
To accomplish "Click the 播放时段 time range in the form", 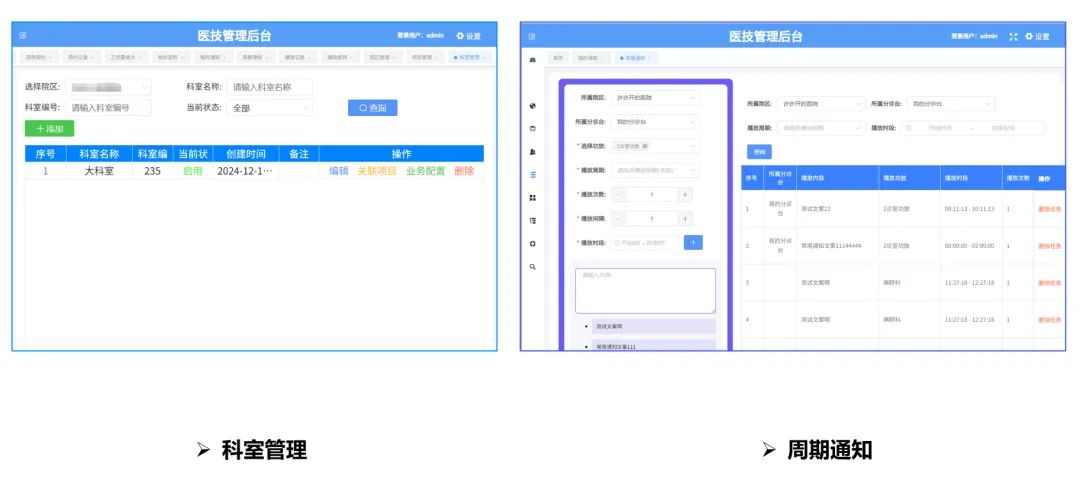I will [x=645, y=242].
